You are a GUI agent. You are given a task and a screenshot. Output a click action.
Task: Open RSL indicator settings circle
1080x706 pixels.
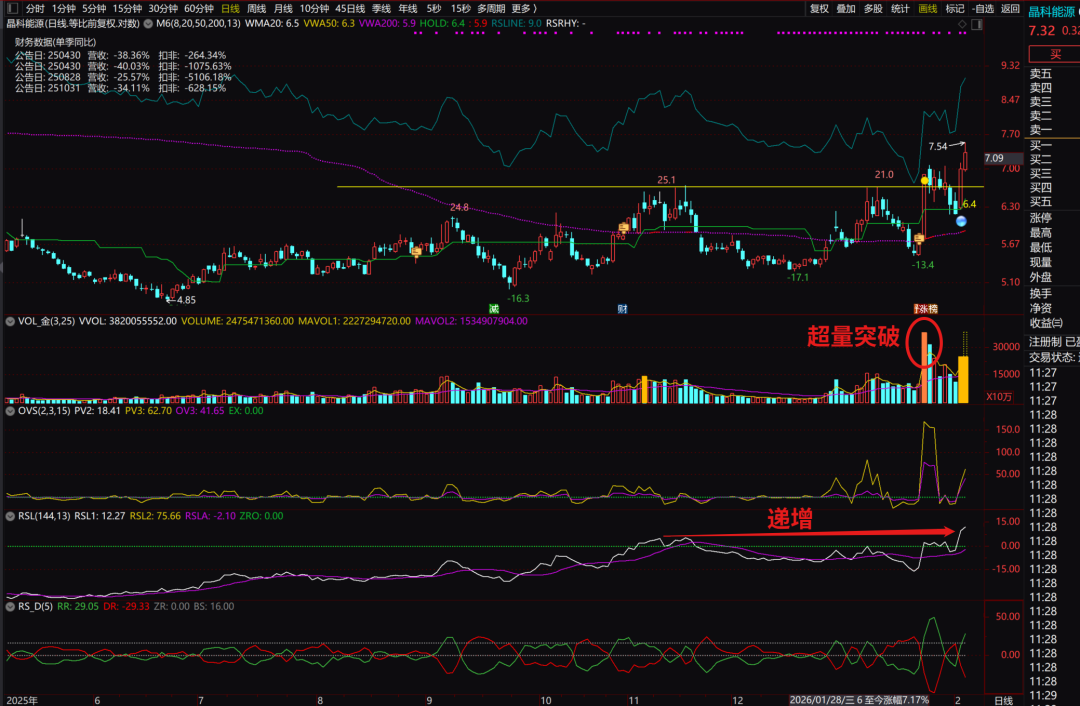point(10,516)
